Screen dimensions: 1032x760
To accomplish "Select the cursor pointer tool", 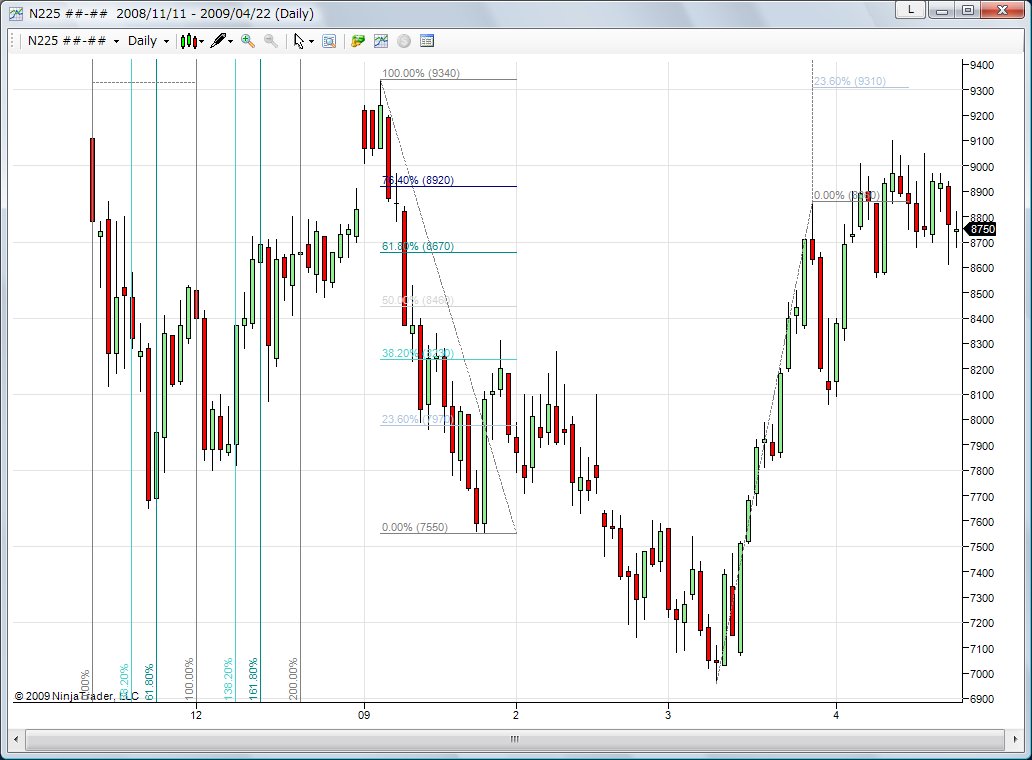I will (299, 41).
